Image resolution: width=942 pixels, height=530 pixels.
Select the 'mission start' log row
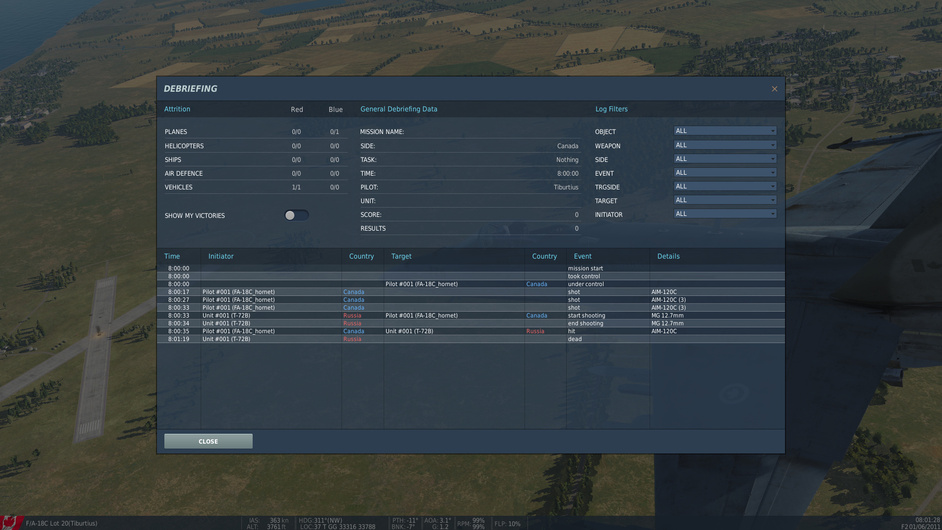[x=470, y=268]
